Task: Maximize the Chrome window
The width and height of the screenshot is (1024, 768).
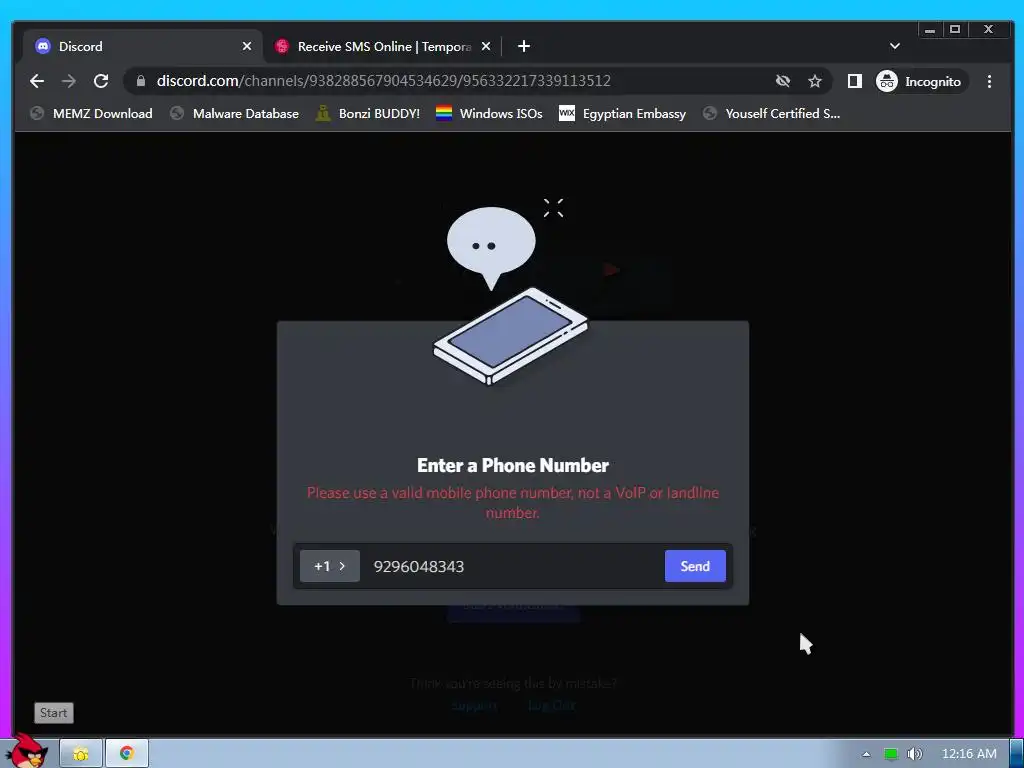Action: coord(955,30)
